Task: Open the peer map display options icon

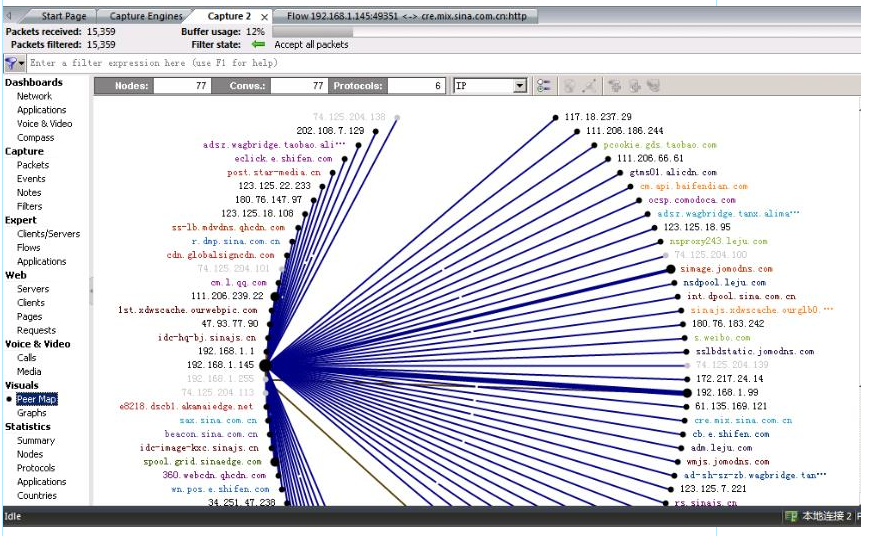Action: (543, 86)
